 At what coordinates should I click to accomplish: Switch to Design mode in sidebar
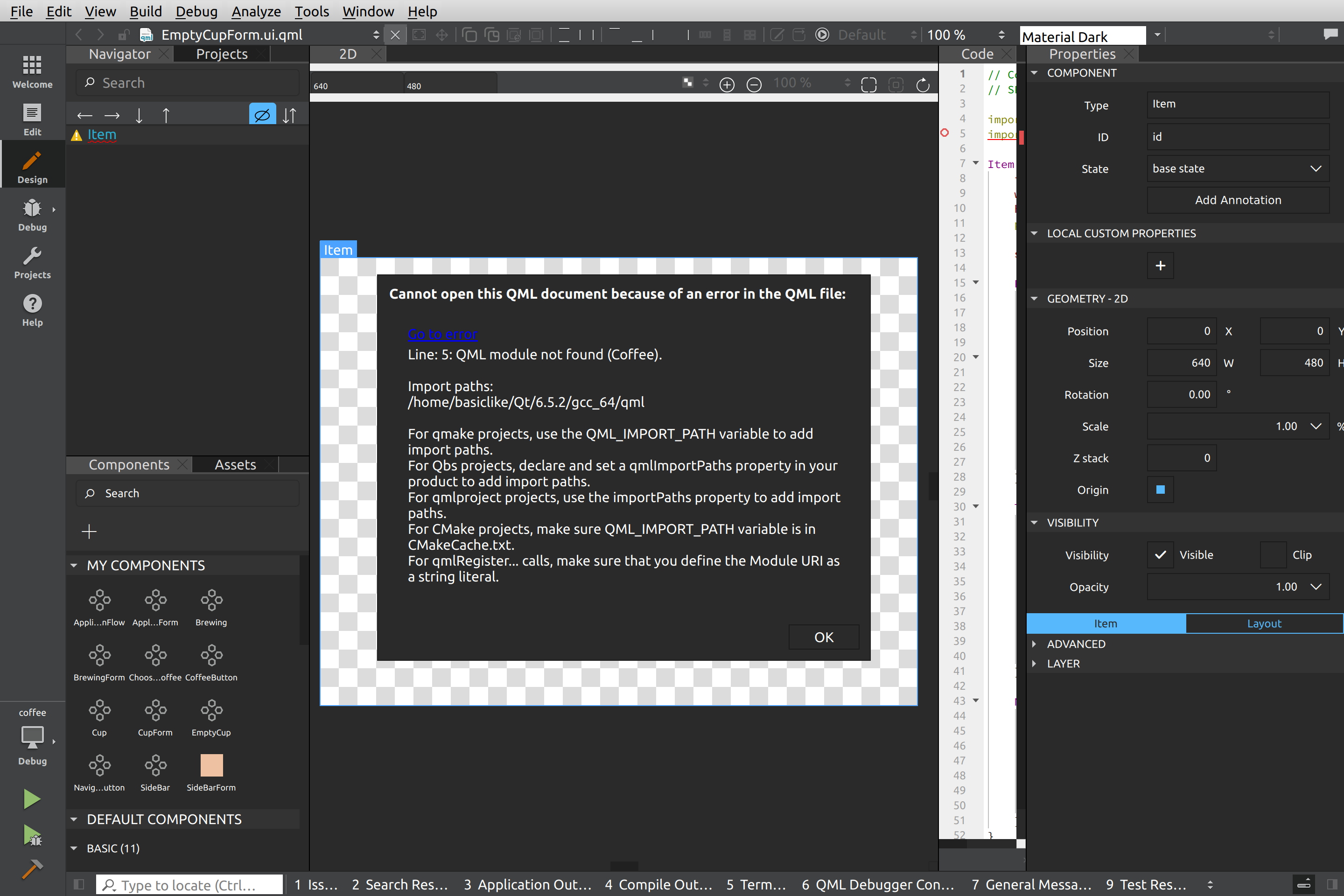(32, 167)
